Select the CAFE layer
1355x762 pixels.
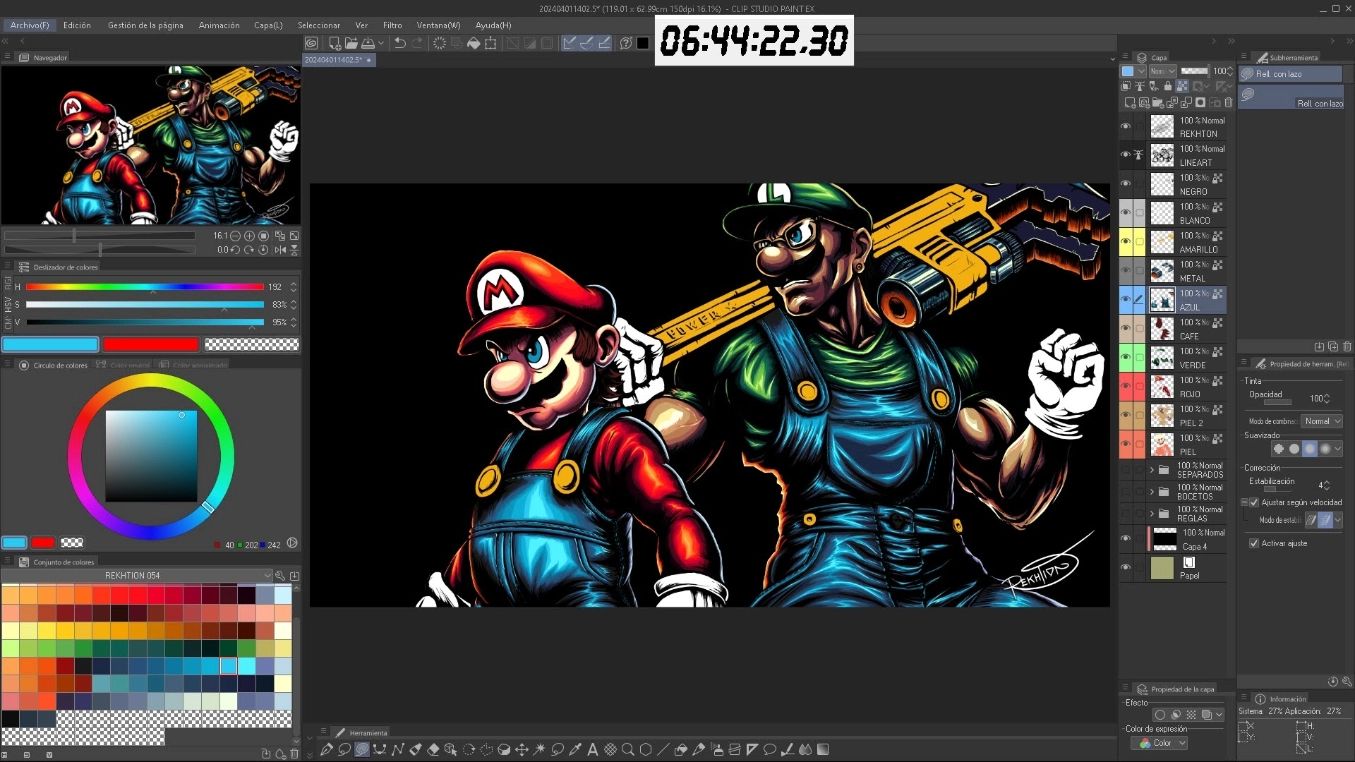[1173, 328]
